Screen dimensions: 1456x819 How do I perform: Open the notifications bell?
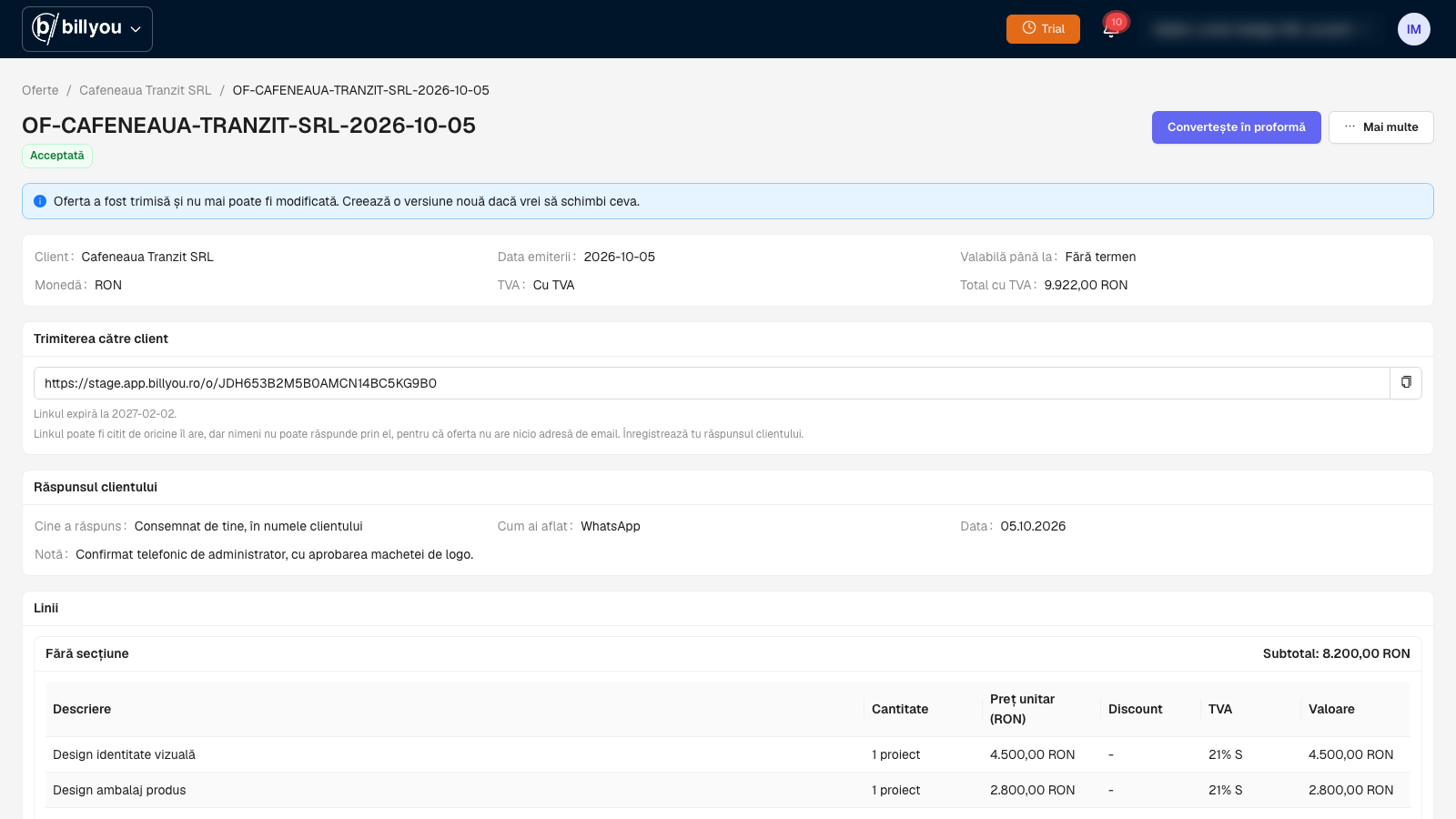pos(1110,29)
